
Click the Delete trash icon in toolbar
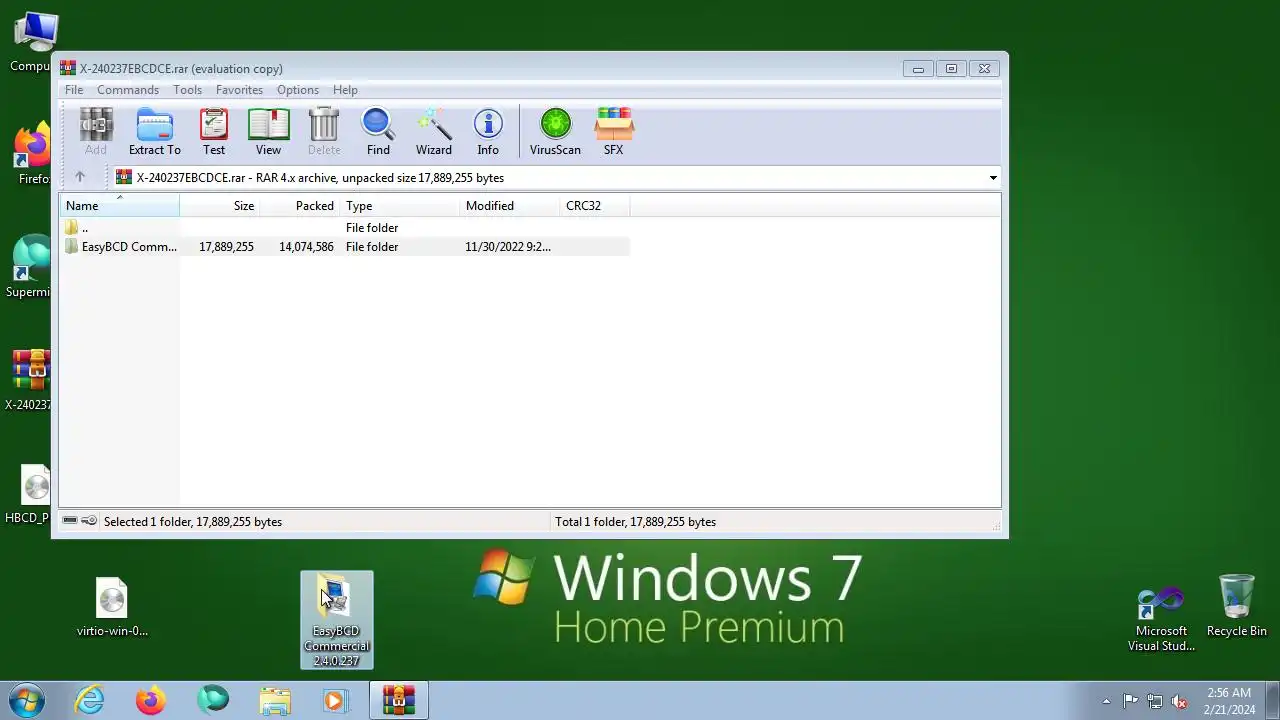pos(324,132)
